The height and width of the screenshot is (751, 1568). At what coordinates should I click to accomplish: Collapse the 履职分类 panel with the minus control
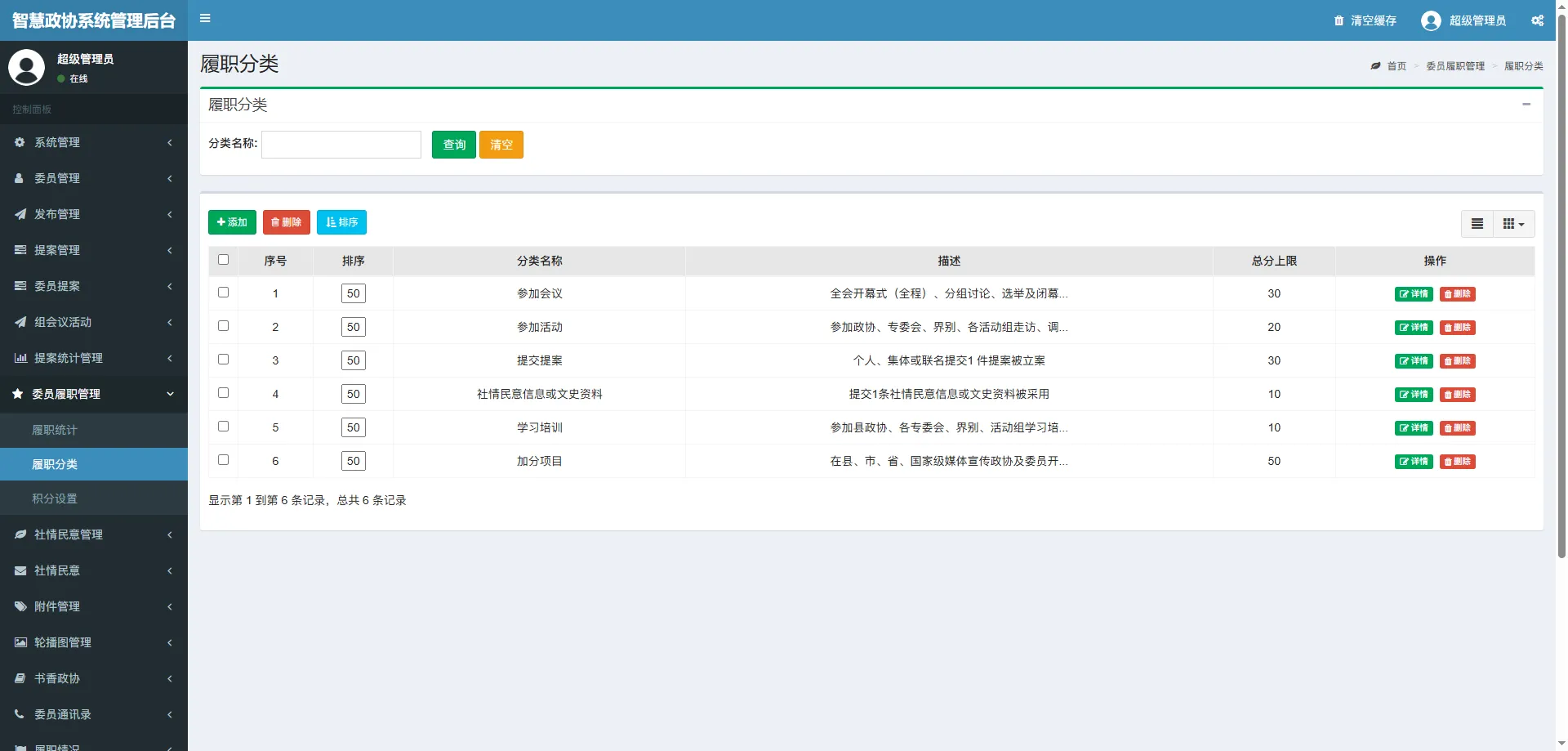(1526, 105)
